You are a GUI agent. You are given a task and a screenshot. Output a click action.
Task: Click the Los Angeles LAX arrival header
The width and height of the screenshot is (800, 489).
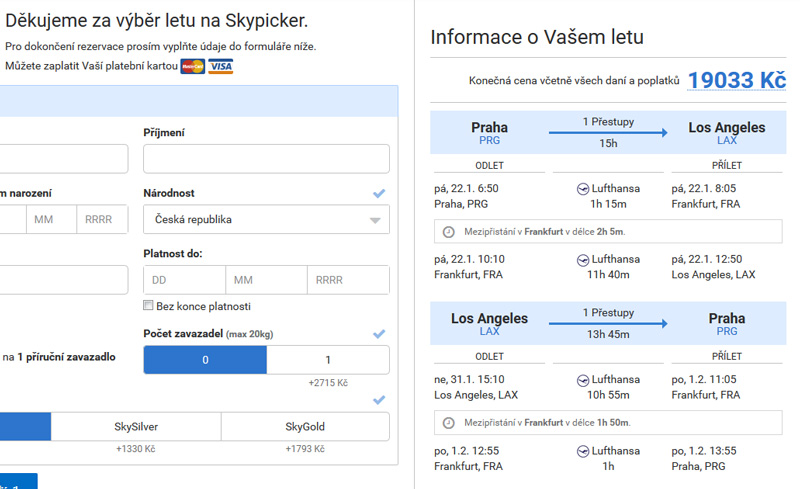(x=727, y=133)
